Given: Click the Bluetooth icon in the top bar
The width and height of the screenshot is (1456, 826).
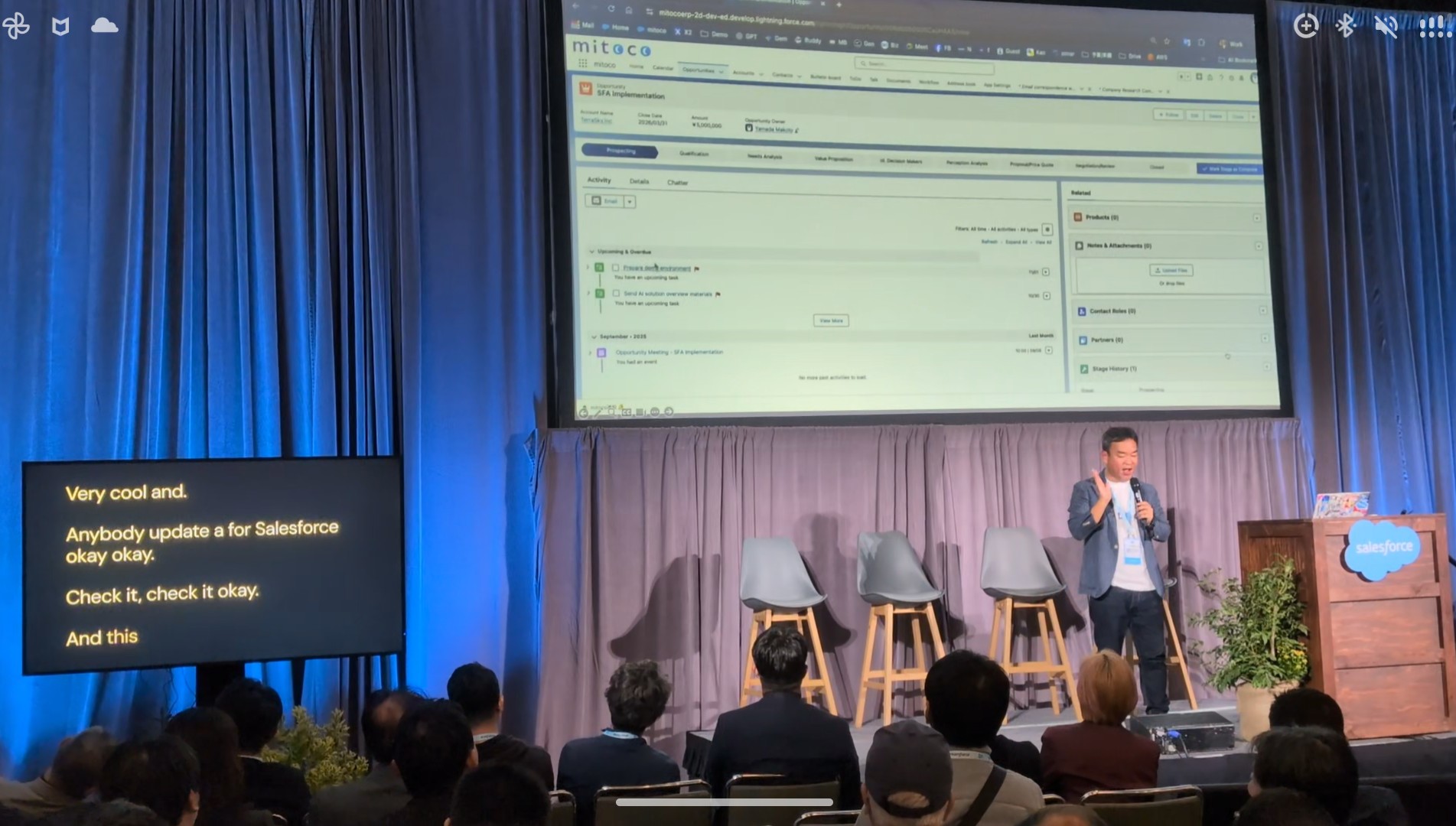Looking at the screenshot, I should pyautogui.click(x=1345, y=26).
